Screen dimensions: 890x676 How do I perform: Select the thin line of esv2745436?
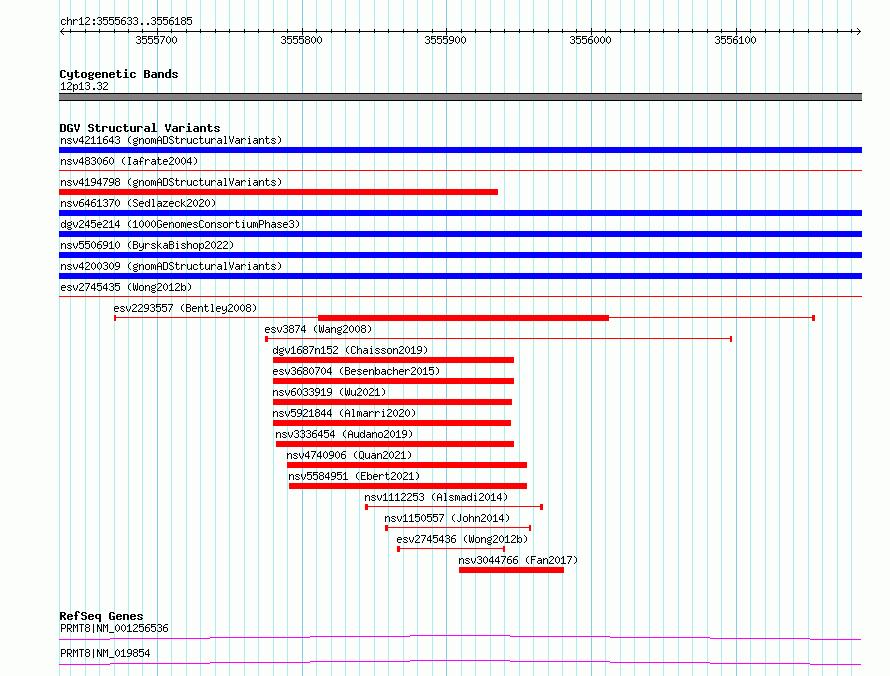[x=451, y=549]
